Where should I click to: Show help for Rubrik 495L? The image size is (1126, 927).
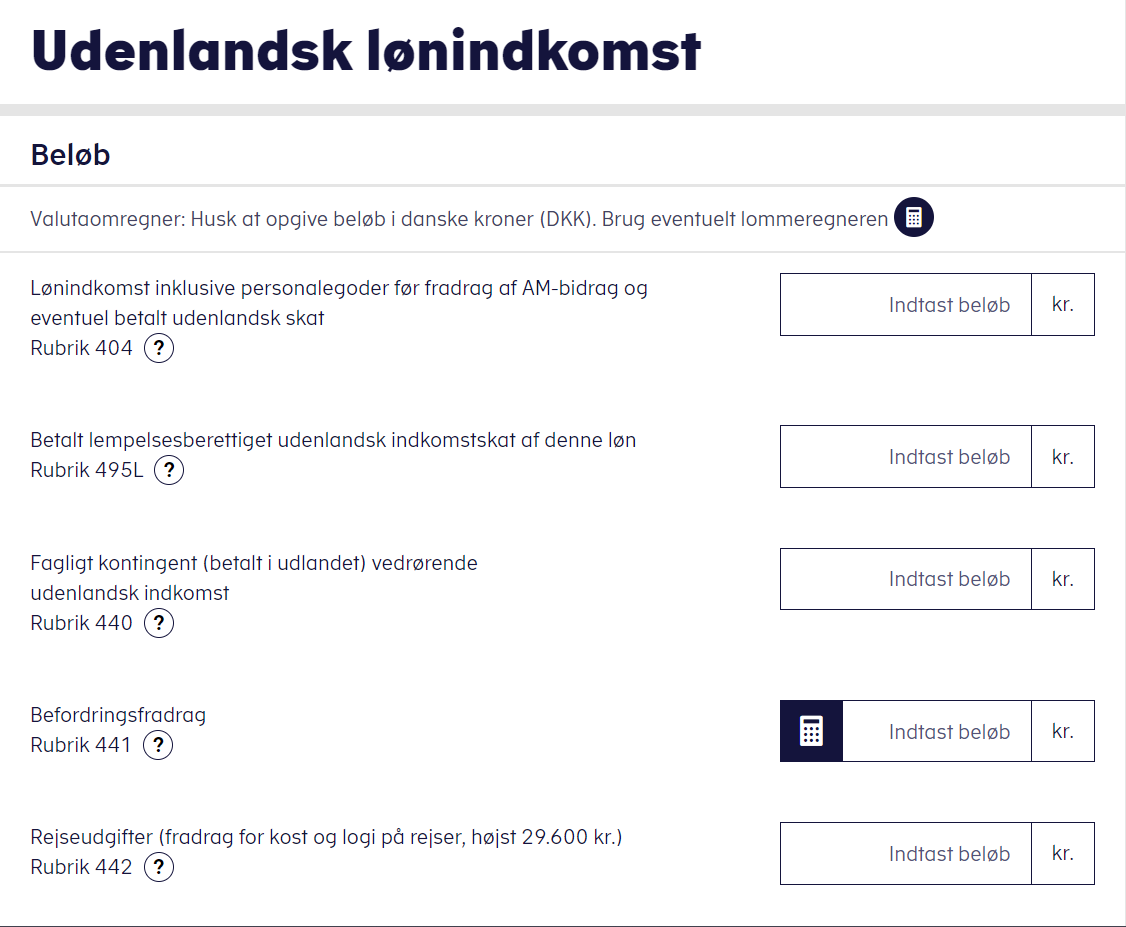coord(169,470)
